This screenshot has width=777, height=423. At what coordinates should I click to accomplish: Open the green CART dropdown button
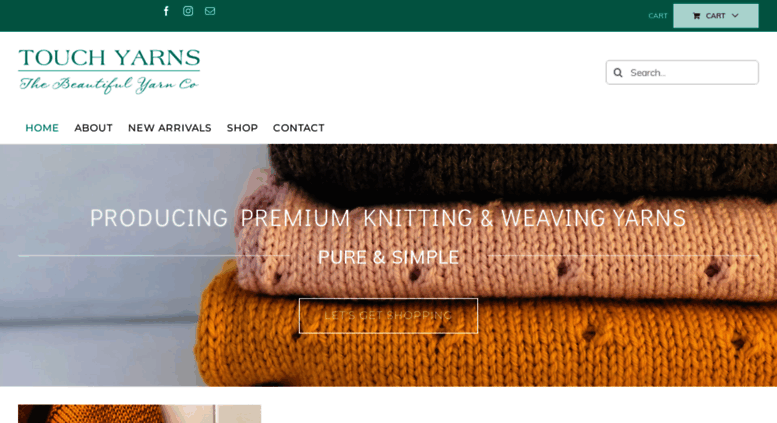(716, 16)
